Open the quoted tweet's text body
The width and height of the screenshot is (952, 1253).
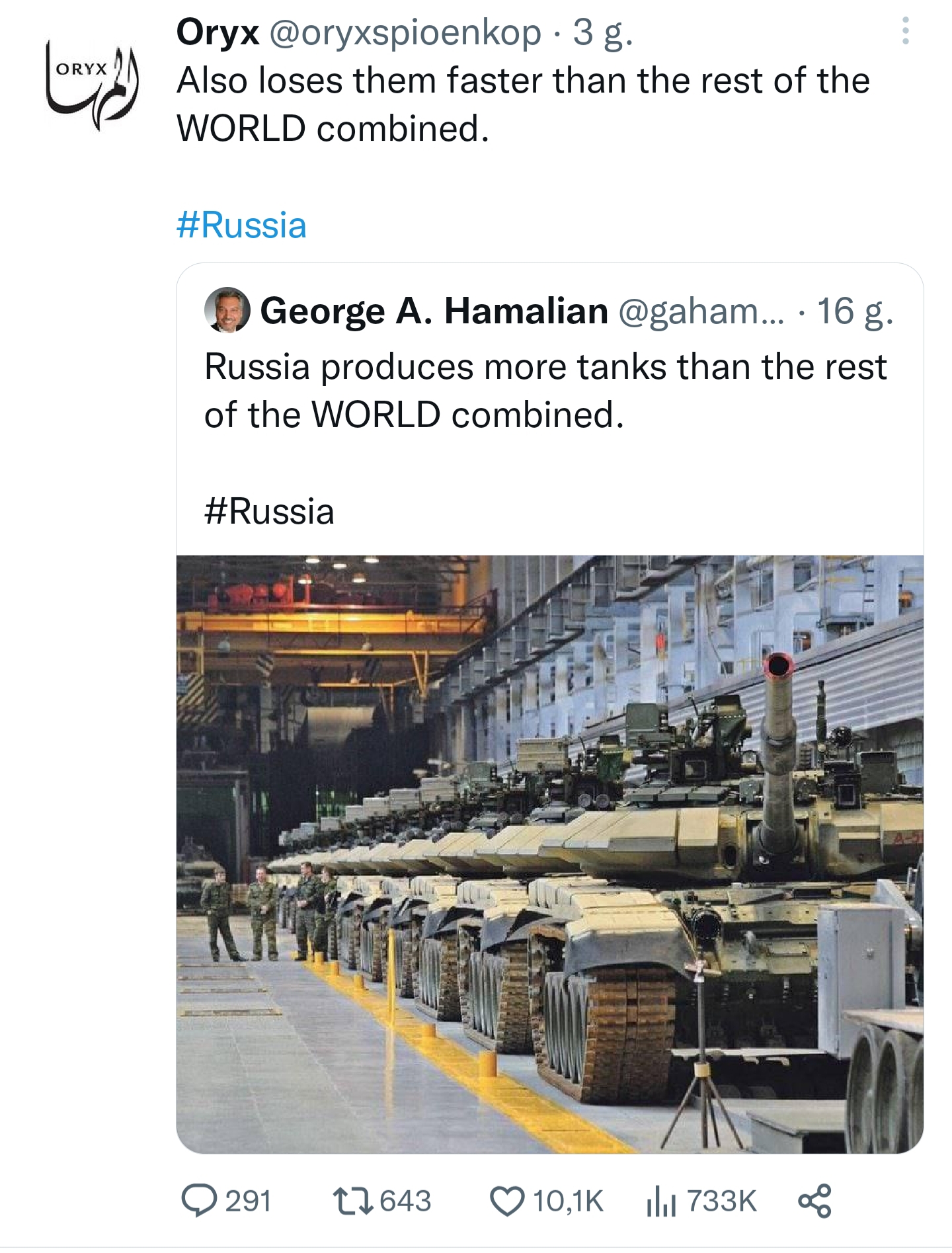click(x=545, y=390)
